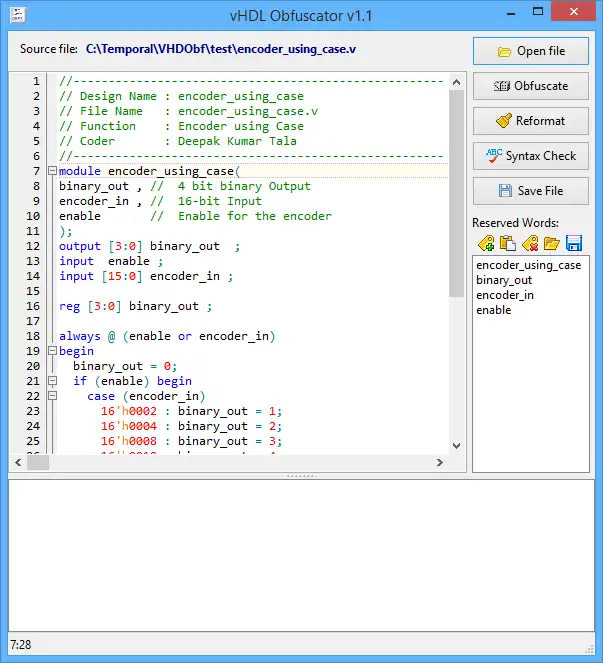Click the 'reg [3:0] binary_out' line

pos(135,306)
